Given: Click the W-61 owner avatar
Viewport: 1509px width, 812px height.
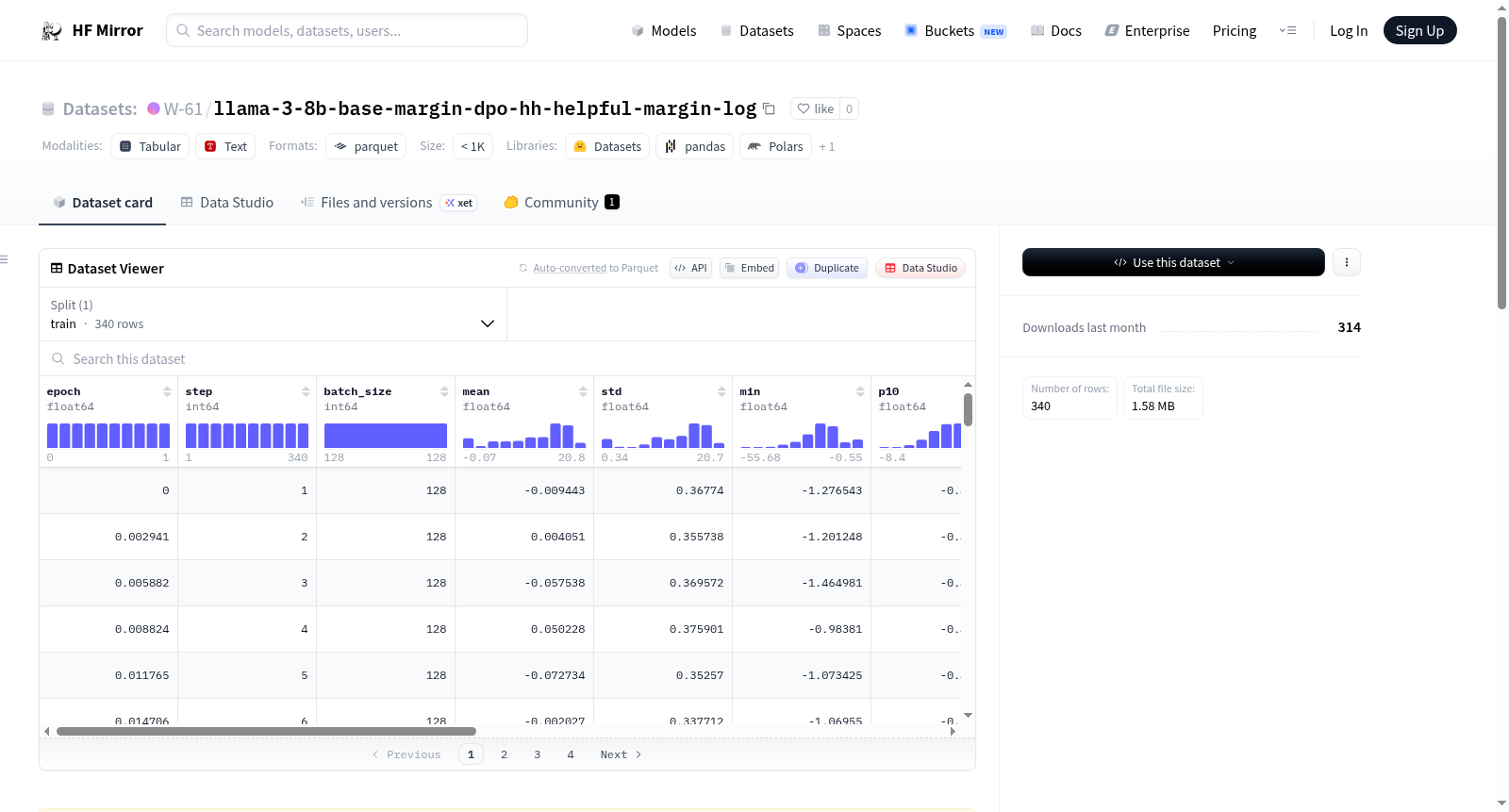Looking at the screenshot, I should [x=154, y=108].
